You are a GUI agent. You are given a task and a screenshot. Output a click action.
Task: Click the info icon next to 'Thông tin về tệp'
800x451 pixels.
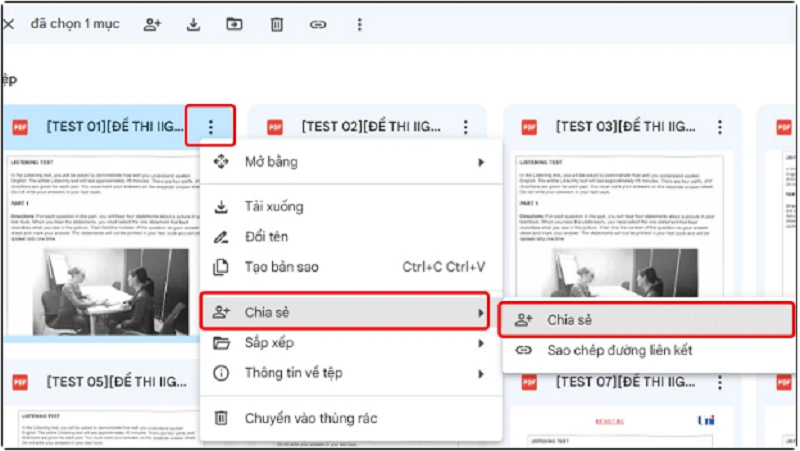coord(221,373)
